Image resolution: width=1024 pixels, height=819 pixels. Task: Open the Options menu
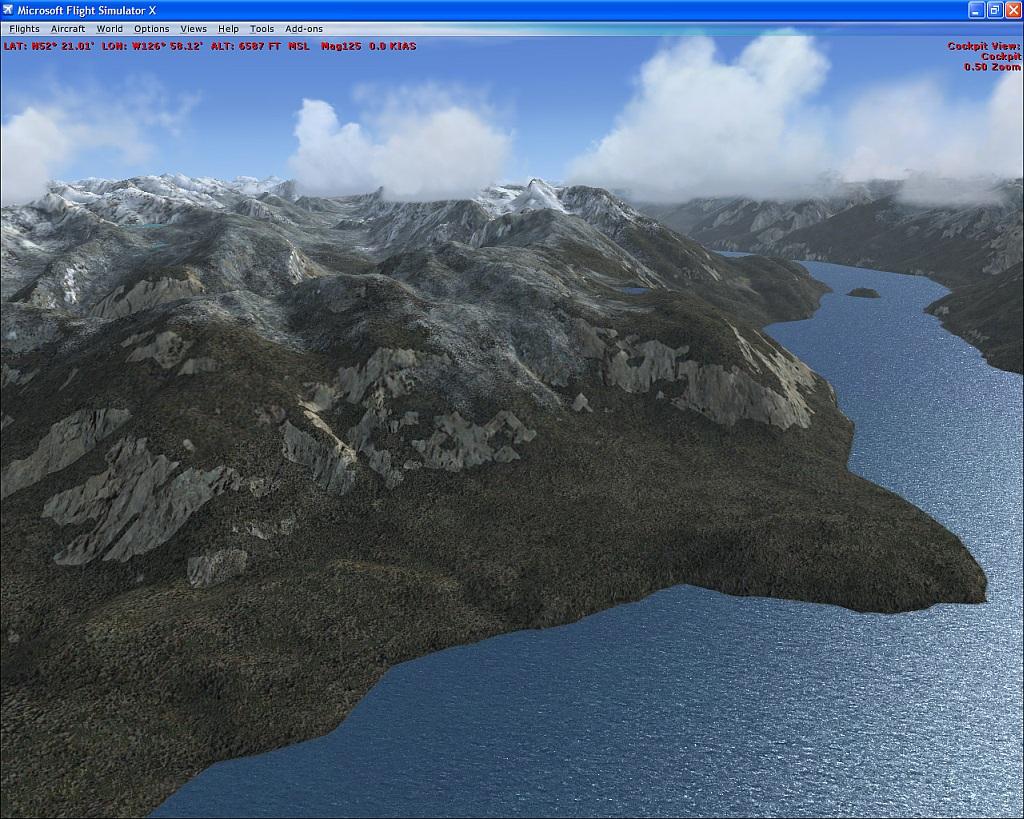pos(152,29)
